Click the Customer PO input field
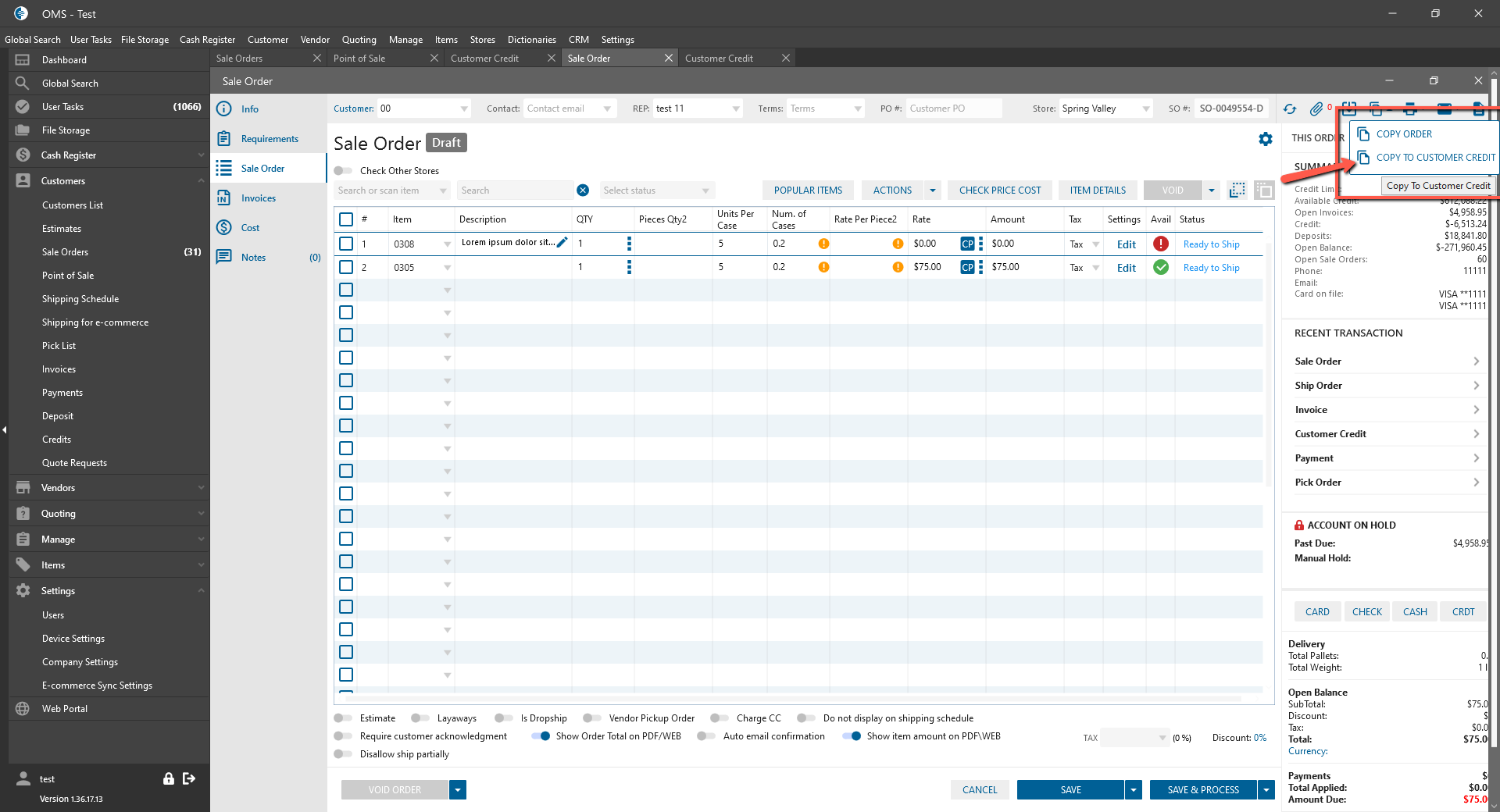Screen dimensions: 1500x812 pyautogui.click(x=953, y=109)
